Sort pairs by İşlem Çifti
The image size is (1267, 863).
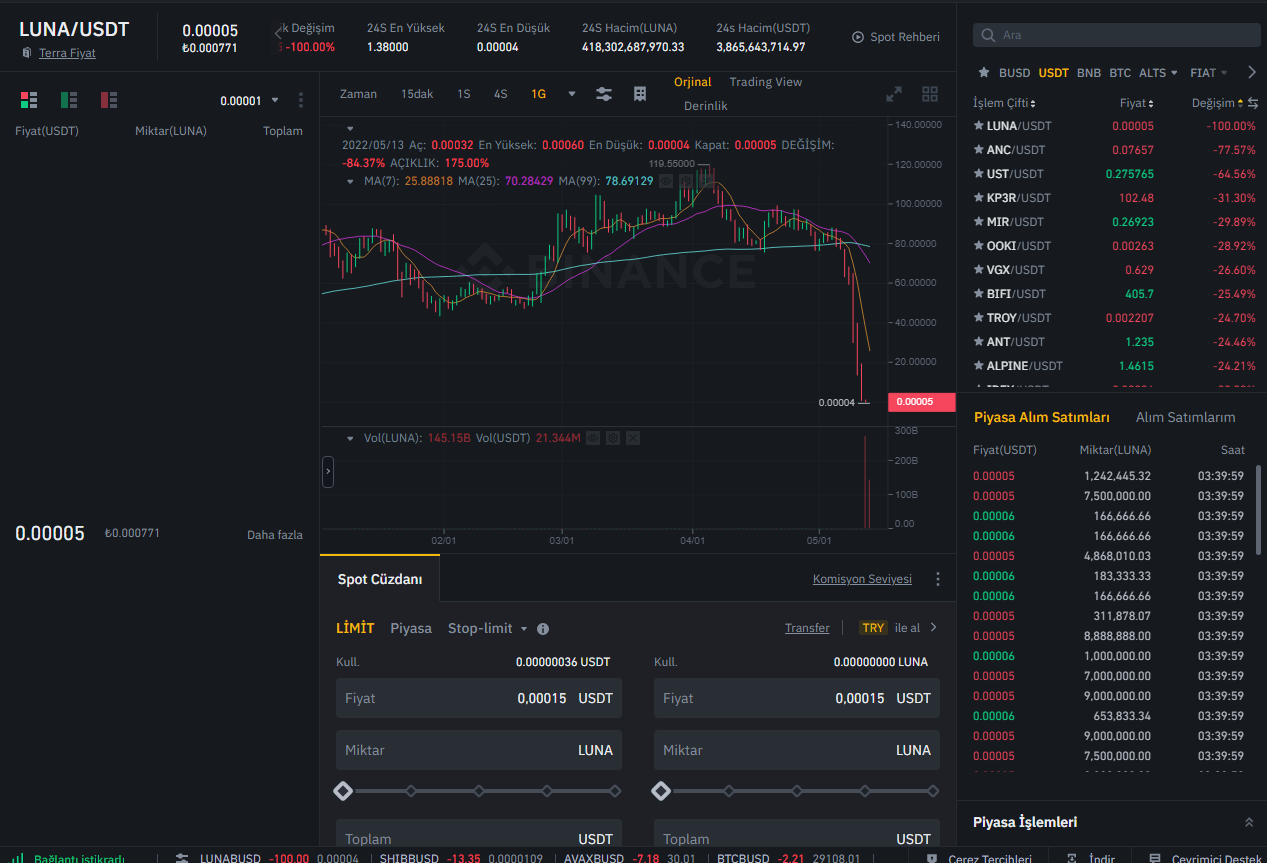1004,103
